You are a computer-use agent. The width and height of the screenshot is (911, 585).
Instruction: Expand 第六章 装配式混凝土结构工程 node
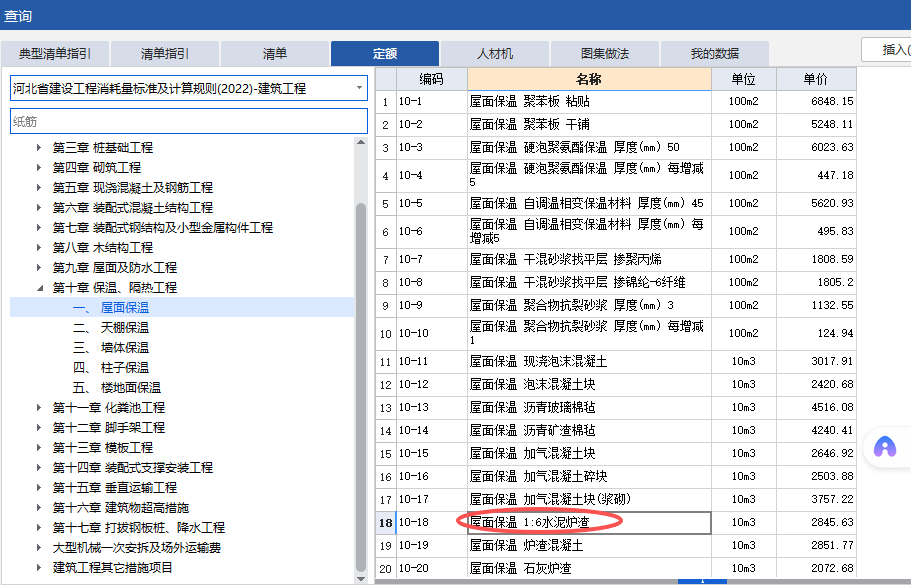click(39, 207)
